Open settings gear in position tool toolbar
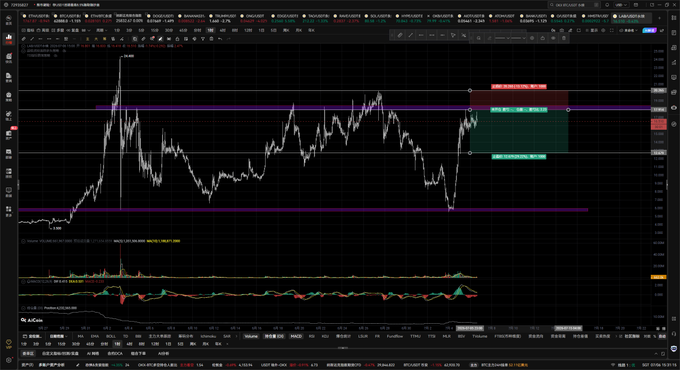The height and width of the screenshot is (370, 680). [532, 38]
